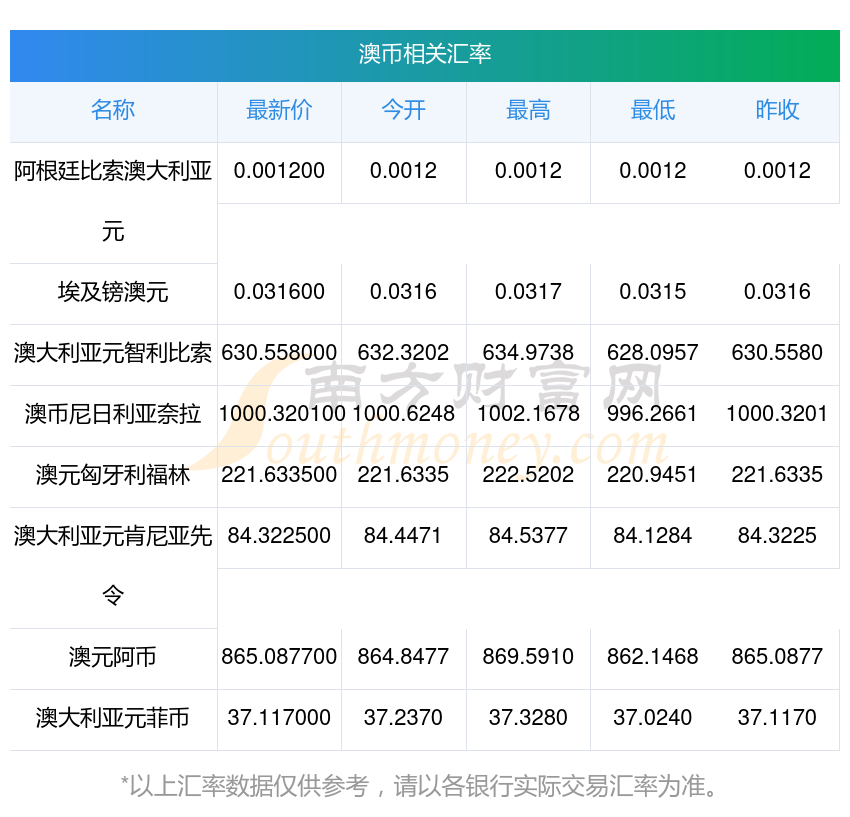Click the 澳币相关汇率 table title

click(x=424, y=54)
